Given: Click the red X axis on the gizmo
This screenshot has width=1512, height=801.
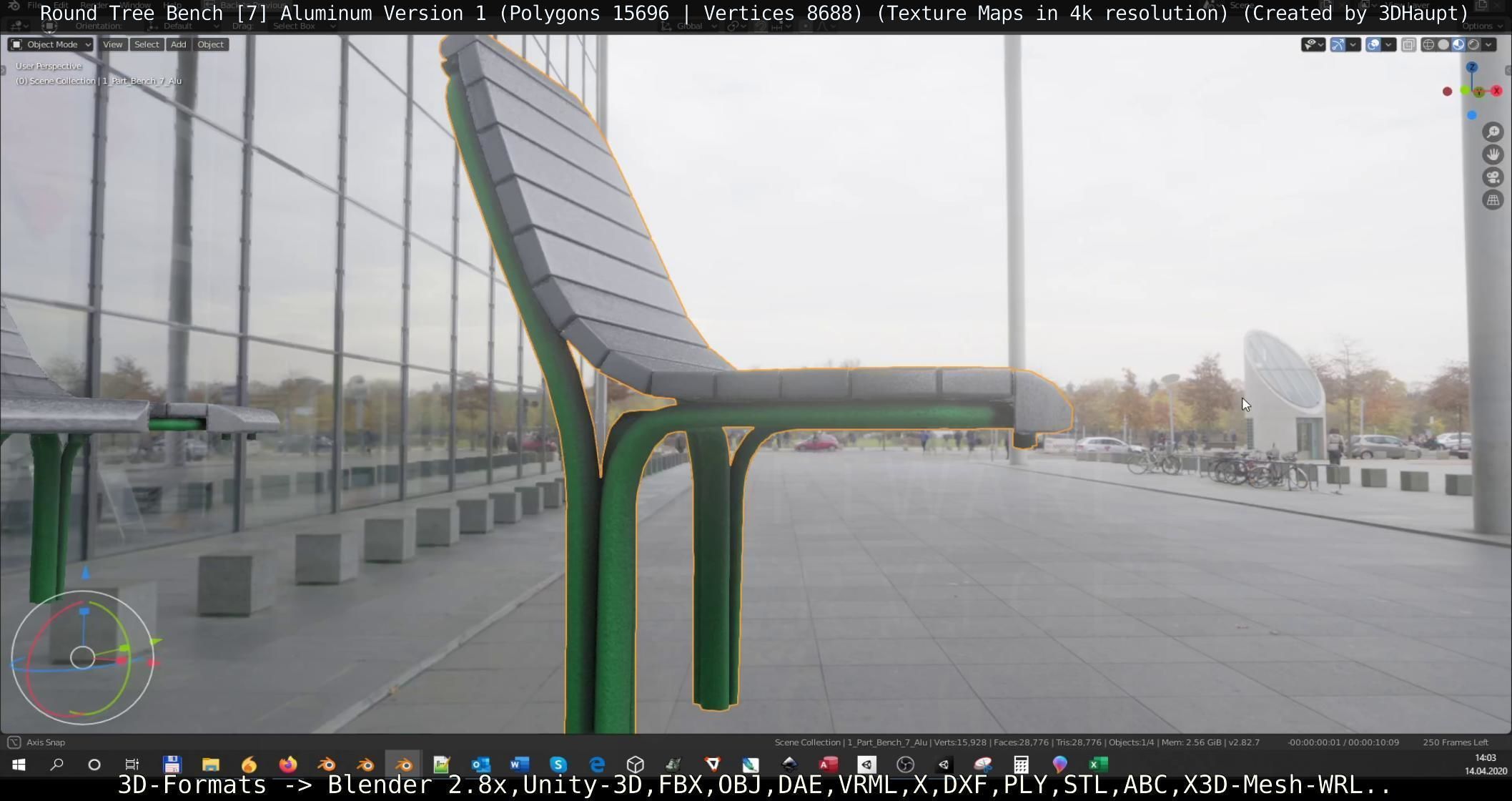Looking at the screenshot, I should [1496, 91].
